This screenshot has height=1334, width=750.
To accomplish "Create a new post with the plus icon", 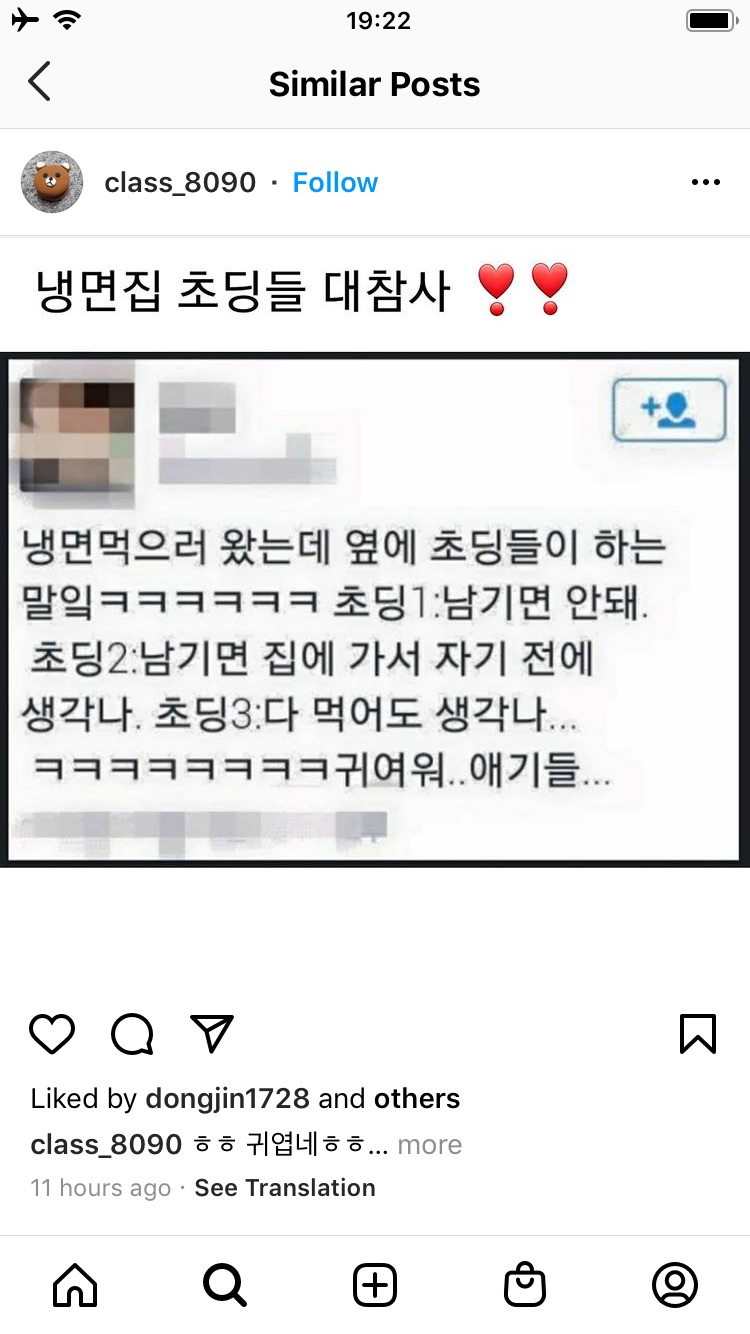I will point(375,1284).
